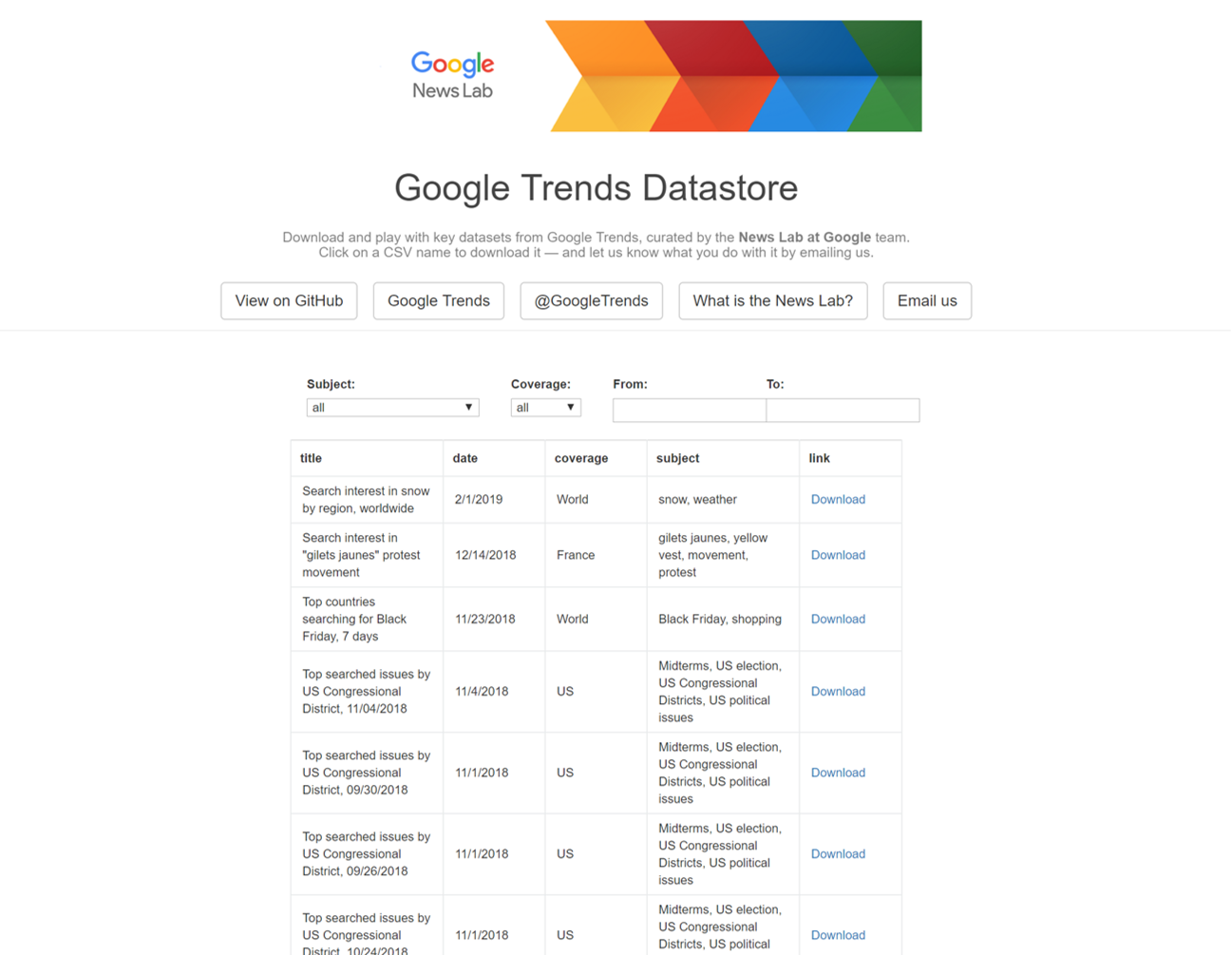Viewport: 1232px width, 955px height.
Task: Click the title column header
Action: pyautogui.click(x=312, y=458)
